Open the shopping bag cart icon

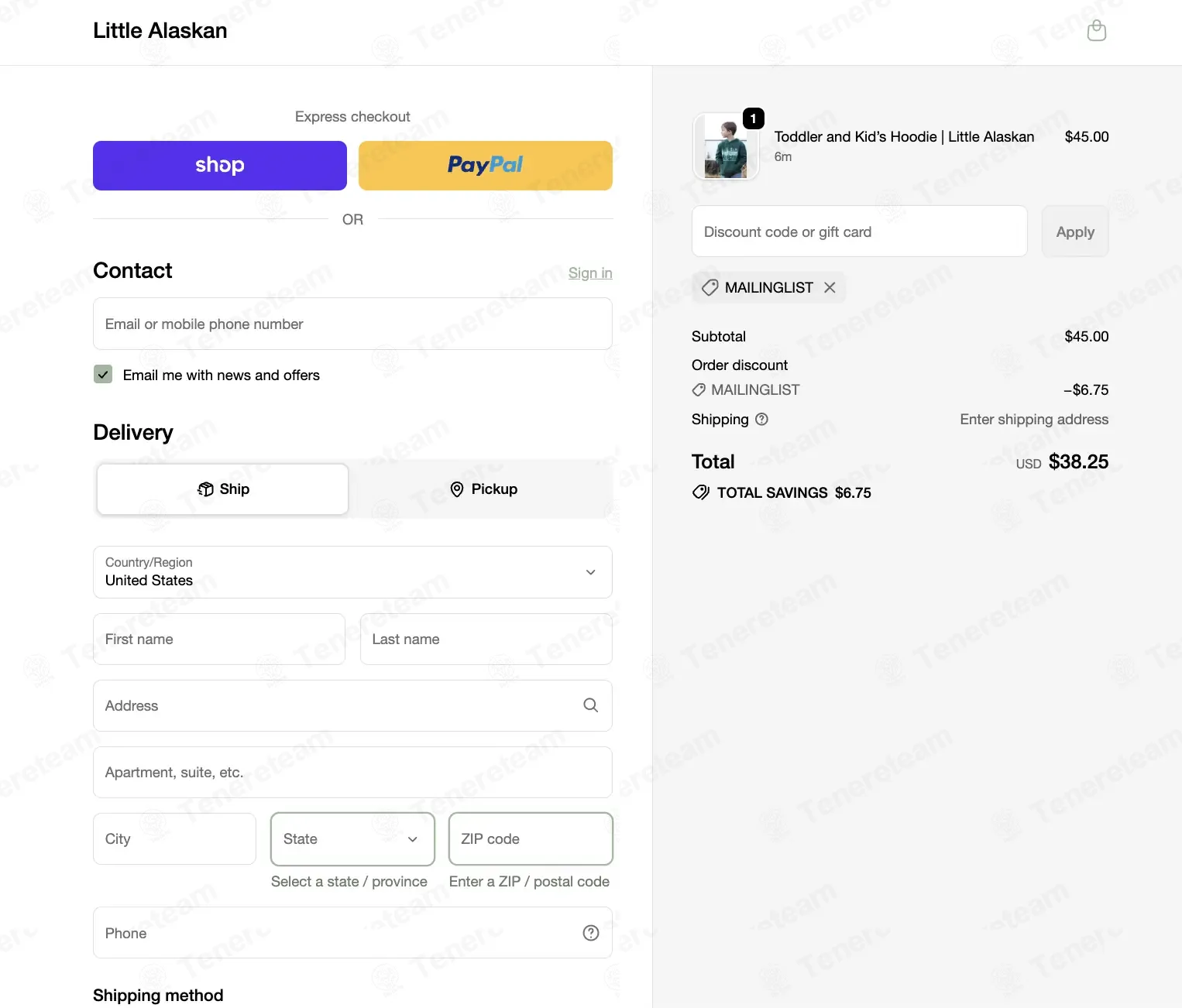point(1096,31)
